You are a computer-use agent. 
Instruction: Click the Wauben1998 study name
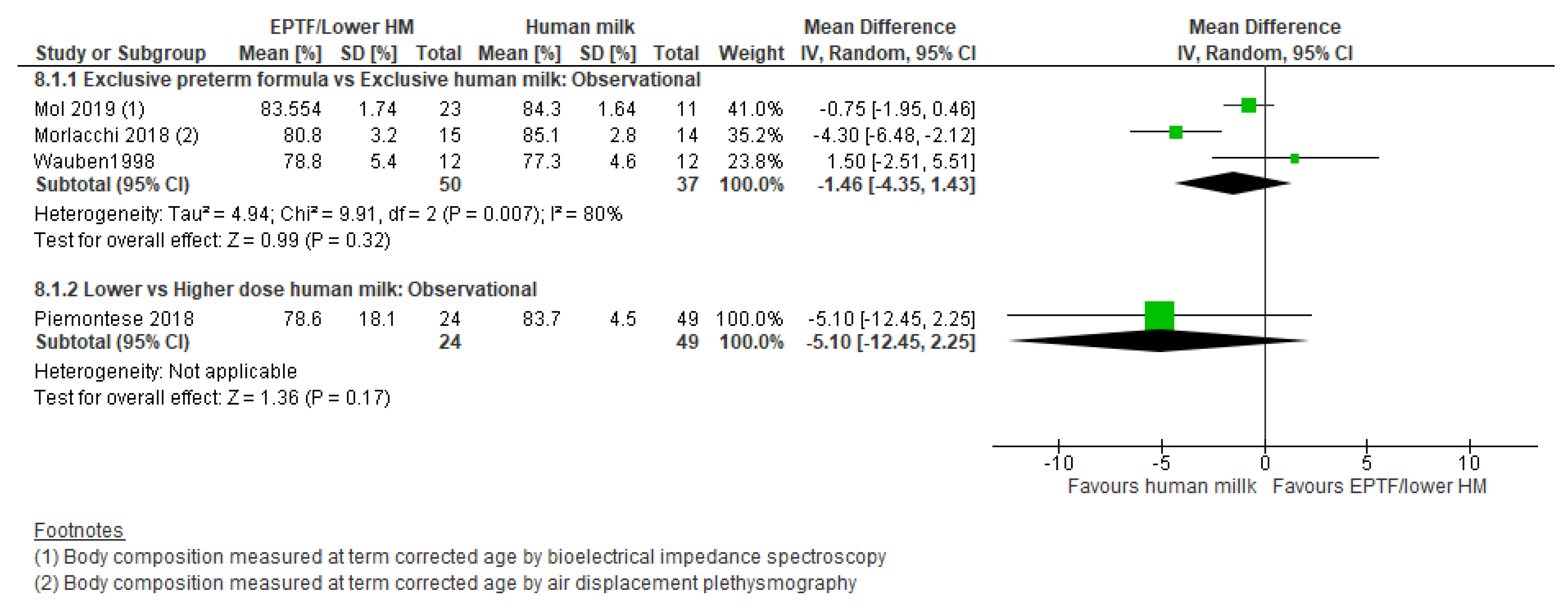point(94,161)
